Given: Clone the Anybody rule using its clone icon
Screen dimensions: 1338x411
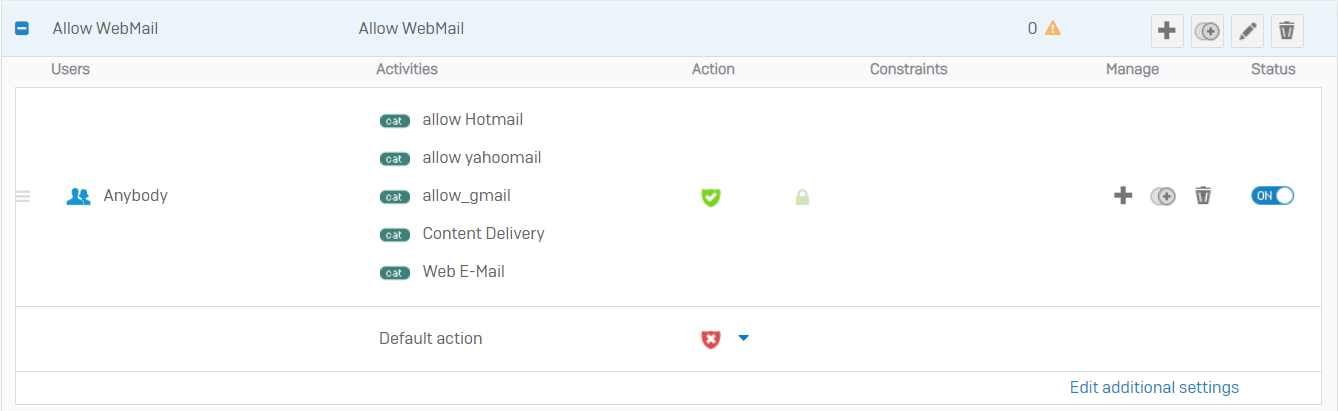Looking at the screenshot, I should point(1162,196).
